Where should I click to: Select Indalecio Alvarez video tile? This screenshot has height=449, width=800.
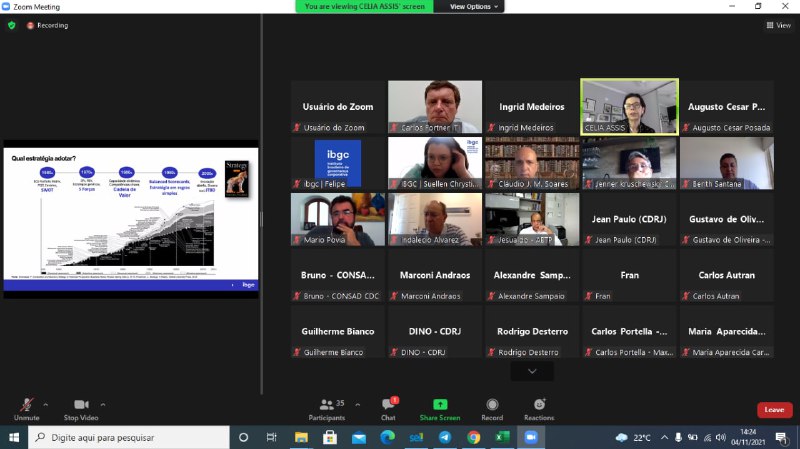435,219
